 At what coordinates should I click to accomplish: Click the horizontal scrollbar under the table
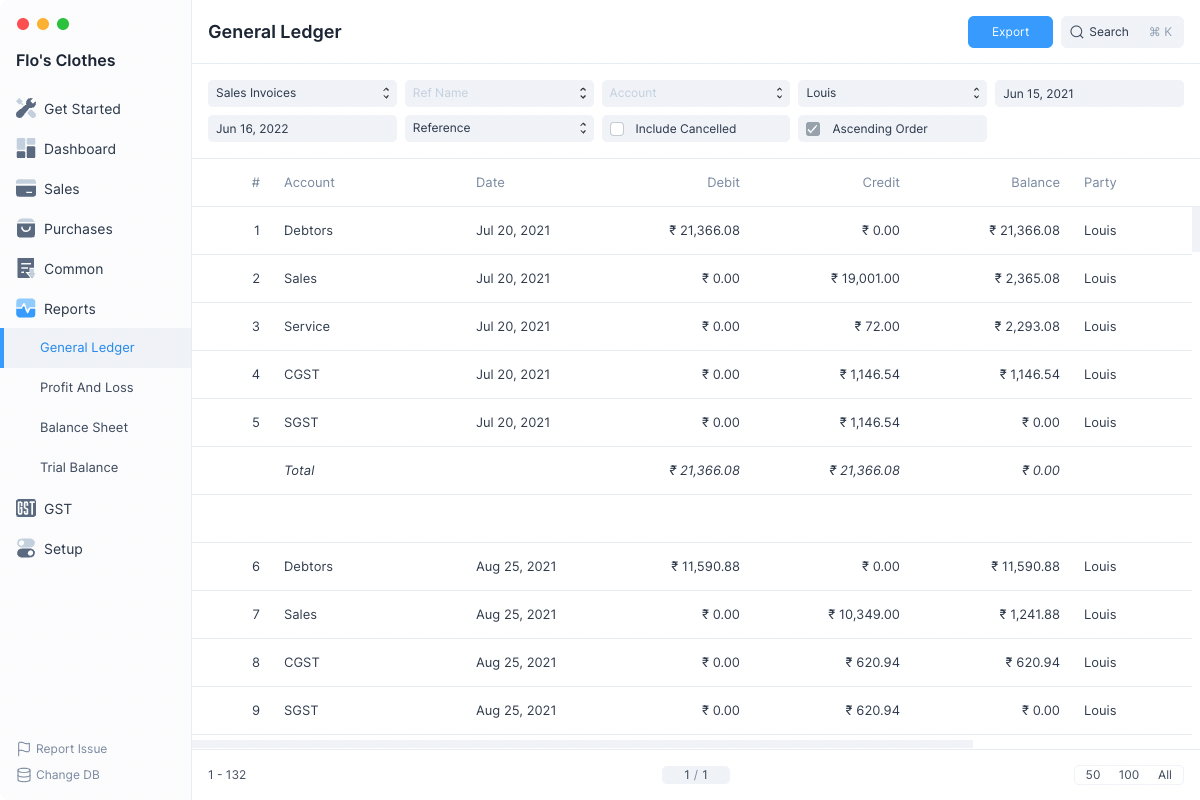point(582,744)
